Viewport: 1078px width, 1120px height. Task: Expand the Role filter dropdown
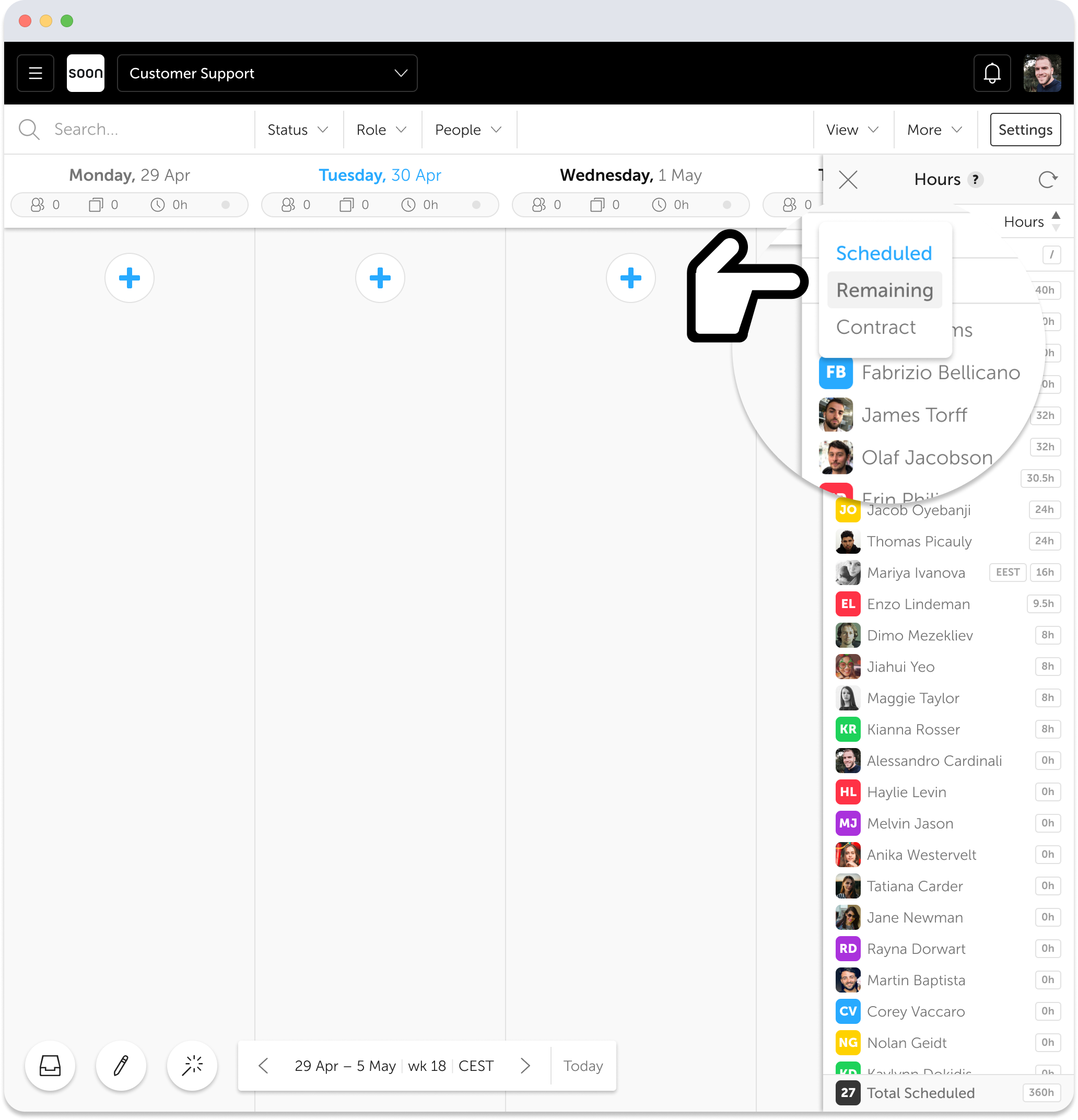coord(381,130)
